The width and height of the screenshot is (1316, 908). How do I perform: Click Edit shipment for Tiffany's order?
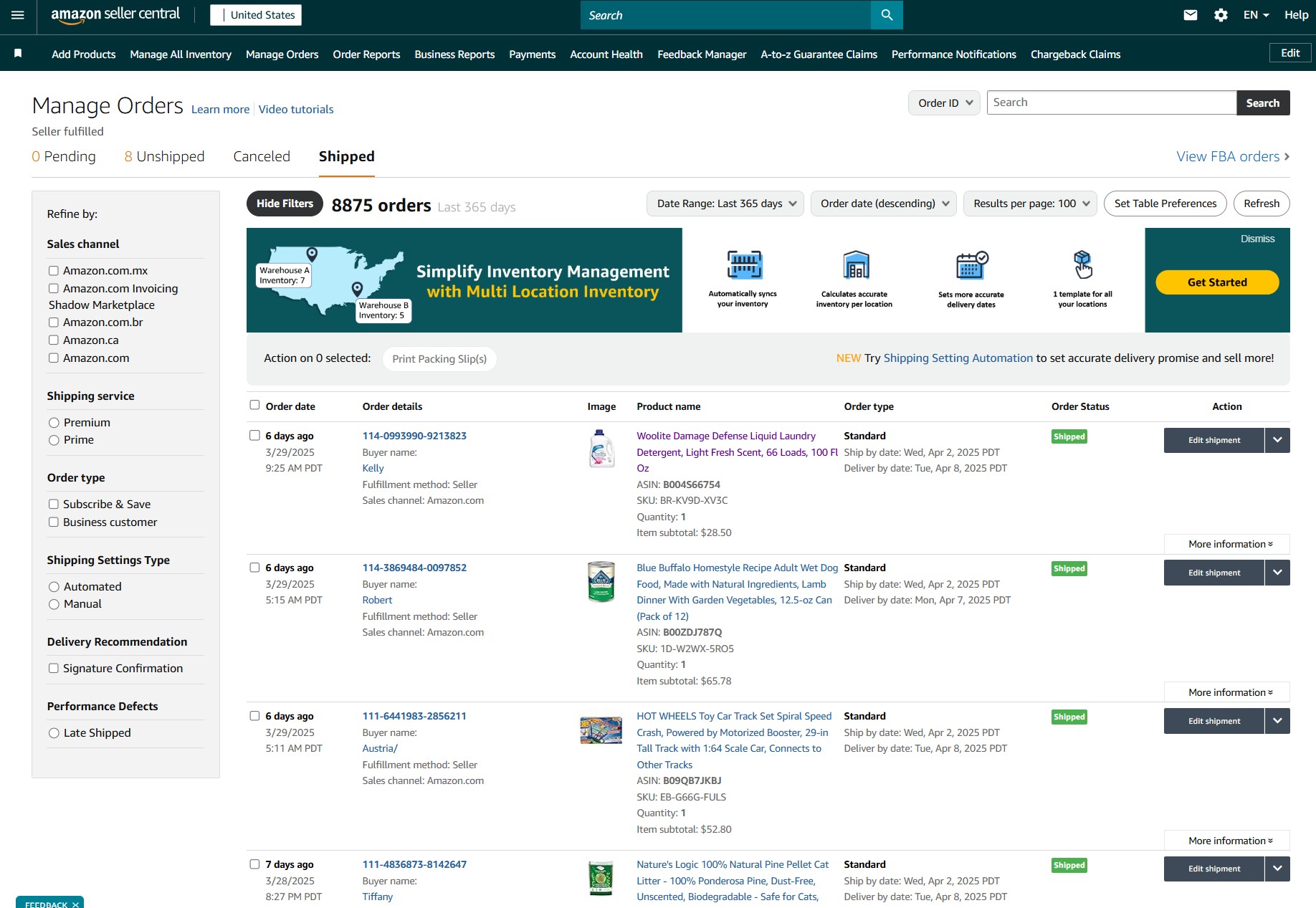1214,869
